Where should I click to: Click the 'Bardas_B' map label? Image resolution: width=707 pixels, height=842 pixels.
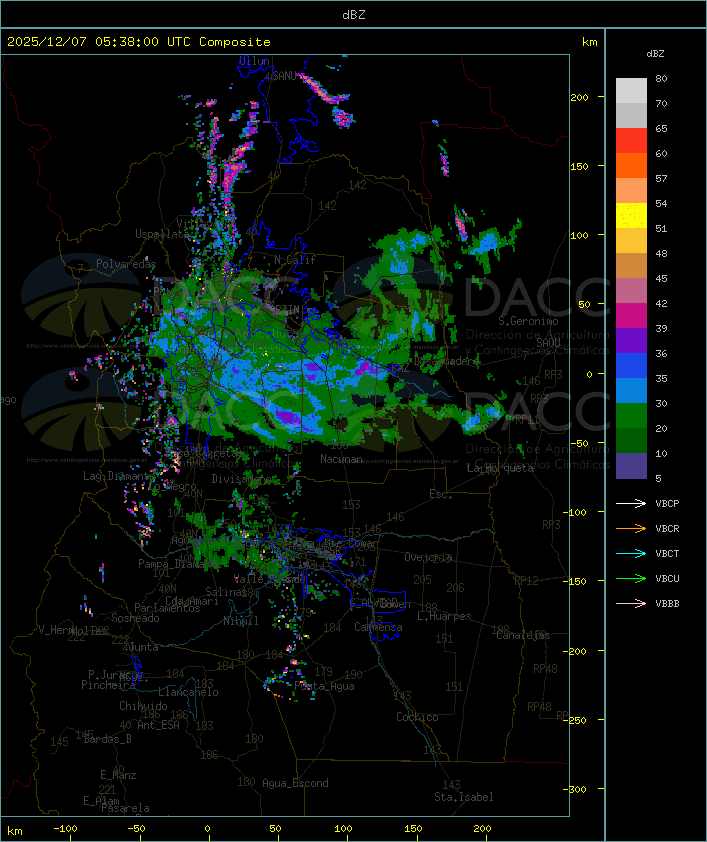pos(107,739)
